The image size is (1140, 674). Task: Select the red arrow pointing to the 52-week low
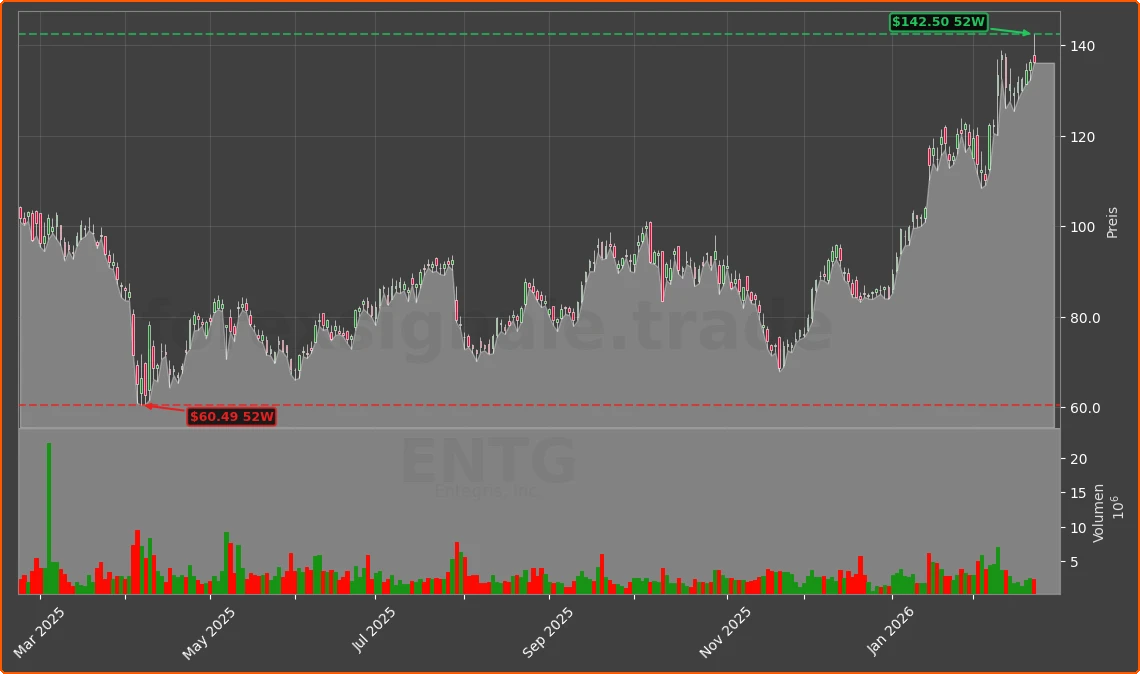point(165,409)
